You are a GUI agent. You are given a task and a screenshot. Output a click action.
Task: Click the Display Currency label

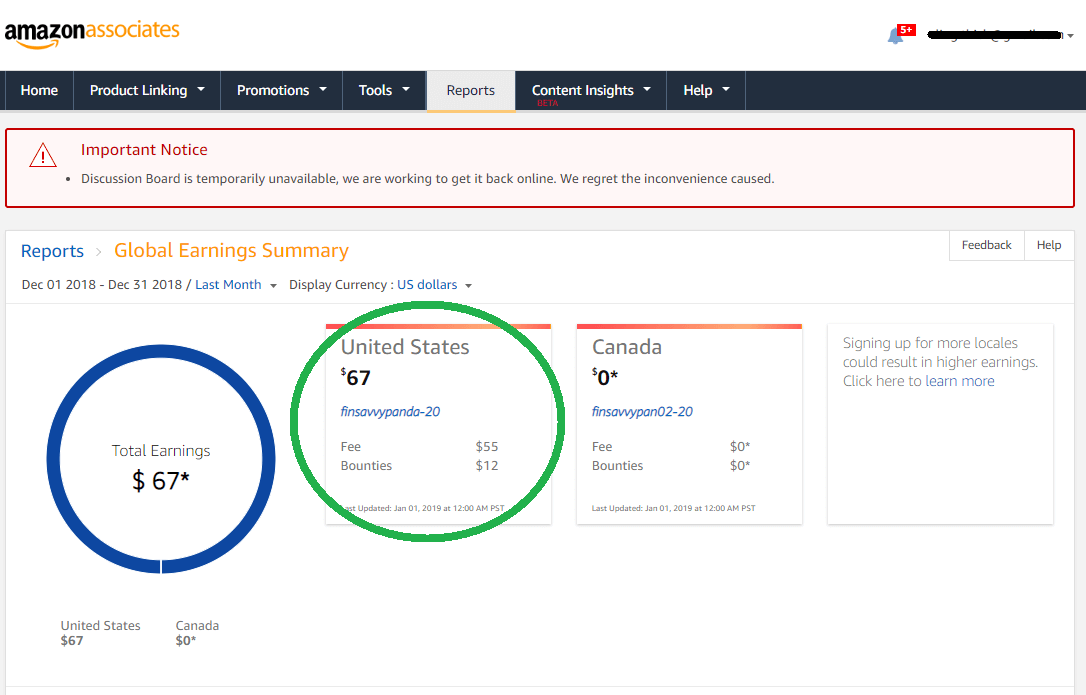pyautogui.click(x=341, y=285)
